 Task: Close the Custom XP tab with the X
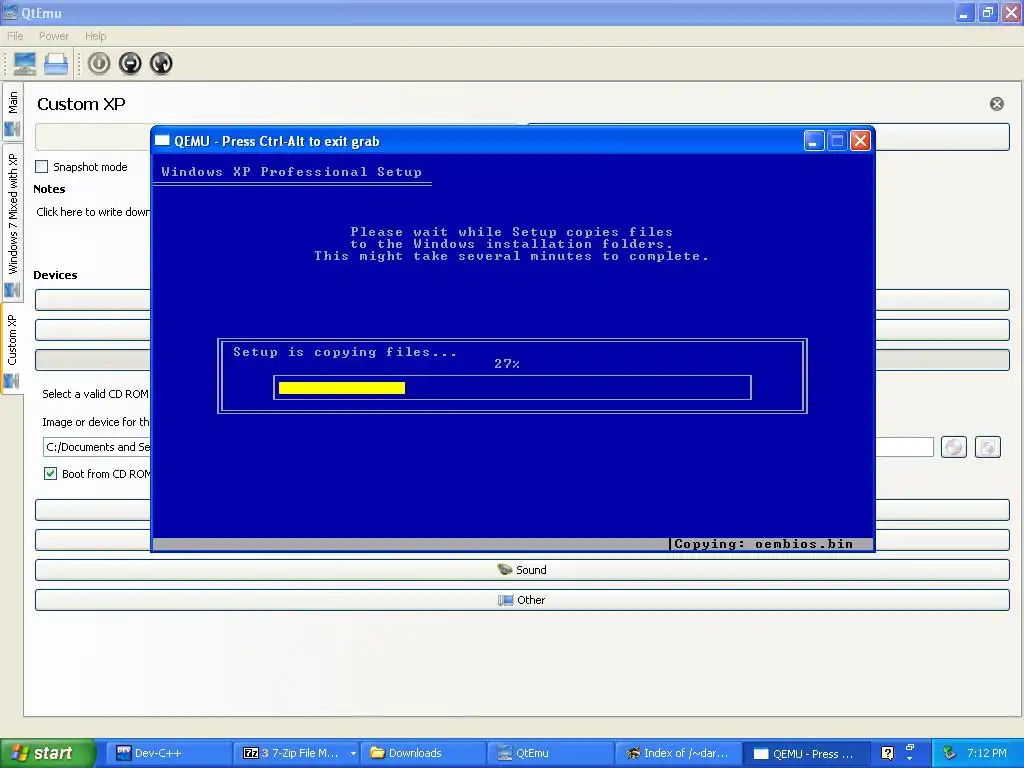click(x=997, y=104)
